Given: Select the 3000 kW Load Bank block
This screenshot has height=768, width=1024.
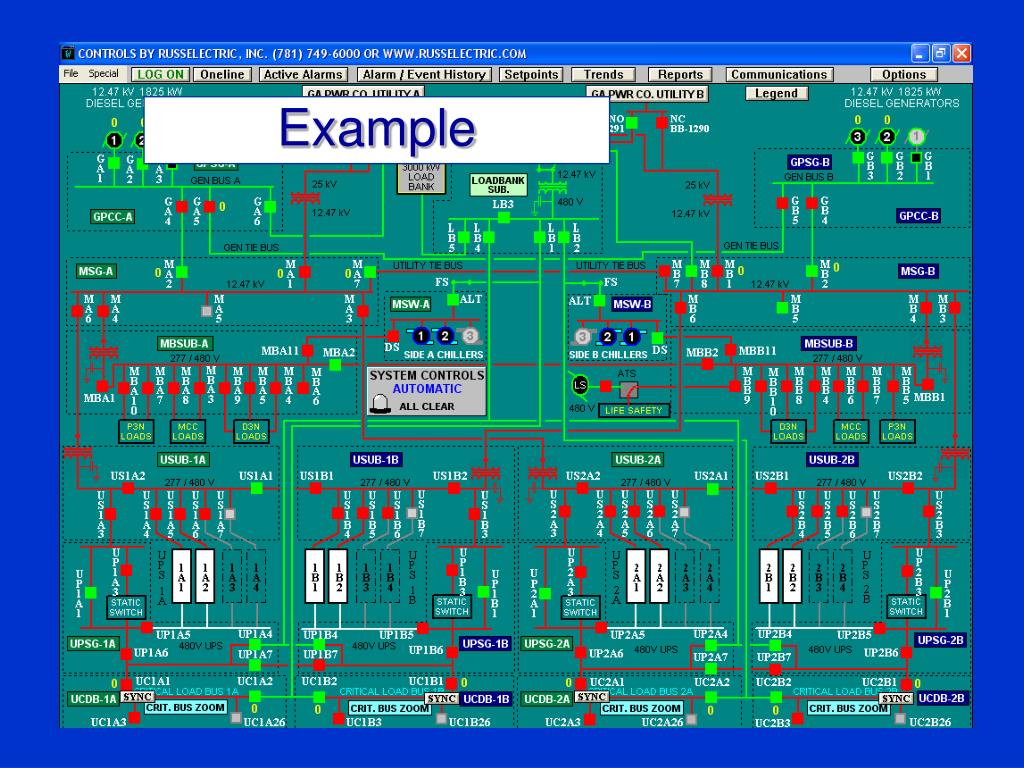Looking at the screenshot, I should tap(421, 178).
